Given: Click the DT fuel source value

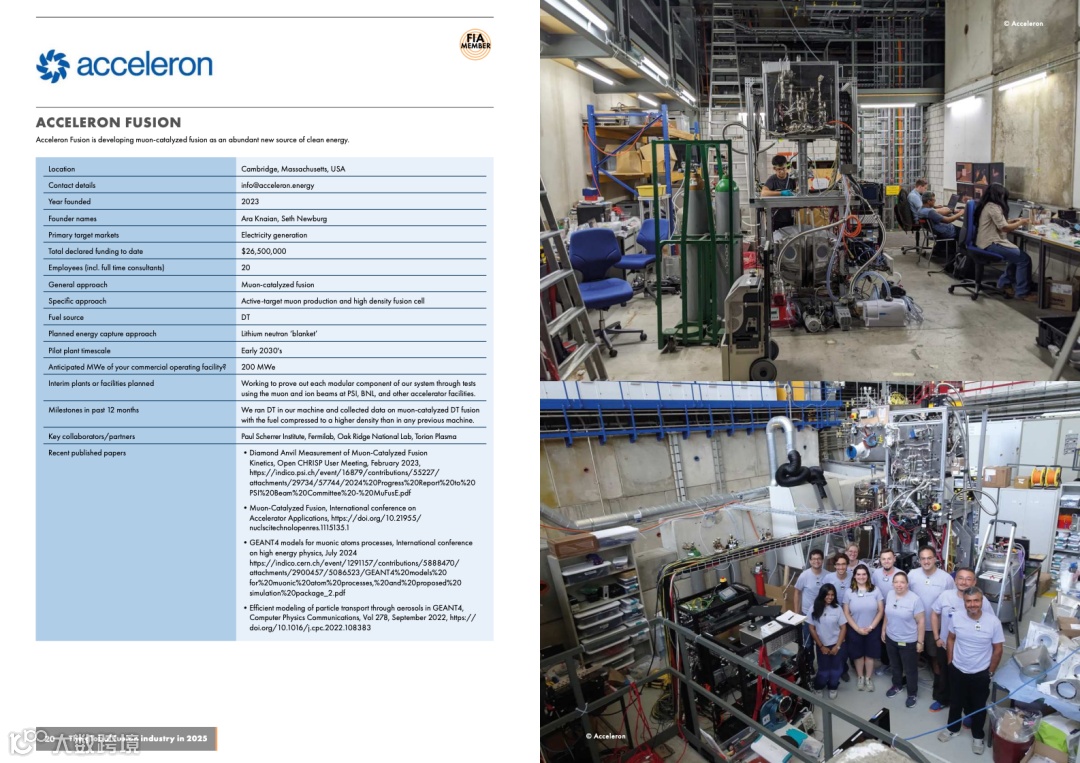Looking at the screenshot, I should pyautogui.click(x=246, y=317).
